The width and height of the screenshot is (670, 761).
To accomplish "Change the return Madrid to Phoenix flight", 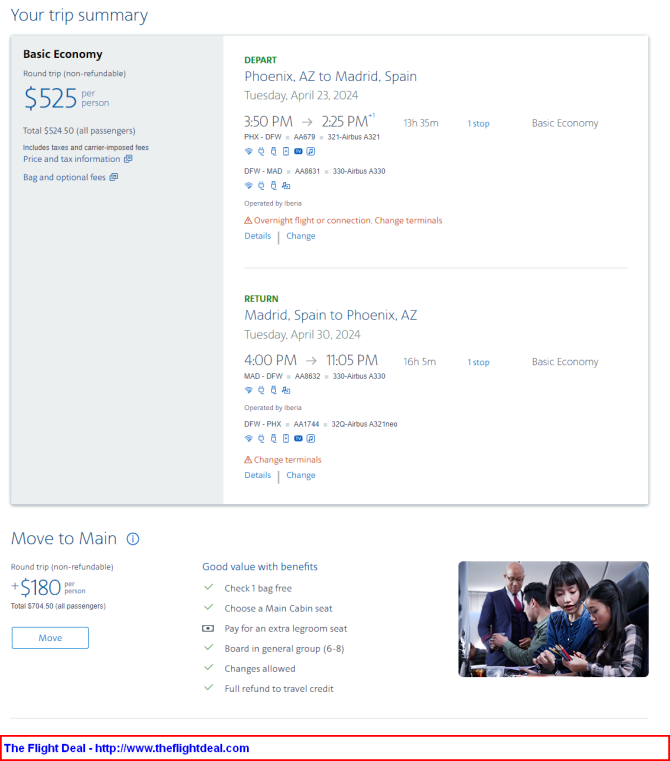I will click(x=301, y=475).
